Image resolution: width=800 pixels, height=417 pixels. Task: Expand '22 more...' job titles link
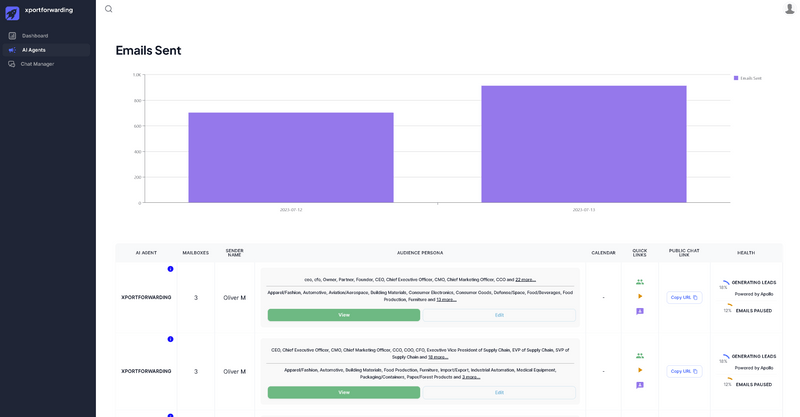(x=526, y=280)
